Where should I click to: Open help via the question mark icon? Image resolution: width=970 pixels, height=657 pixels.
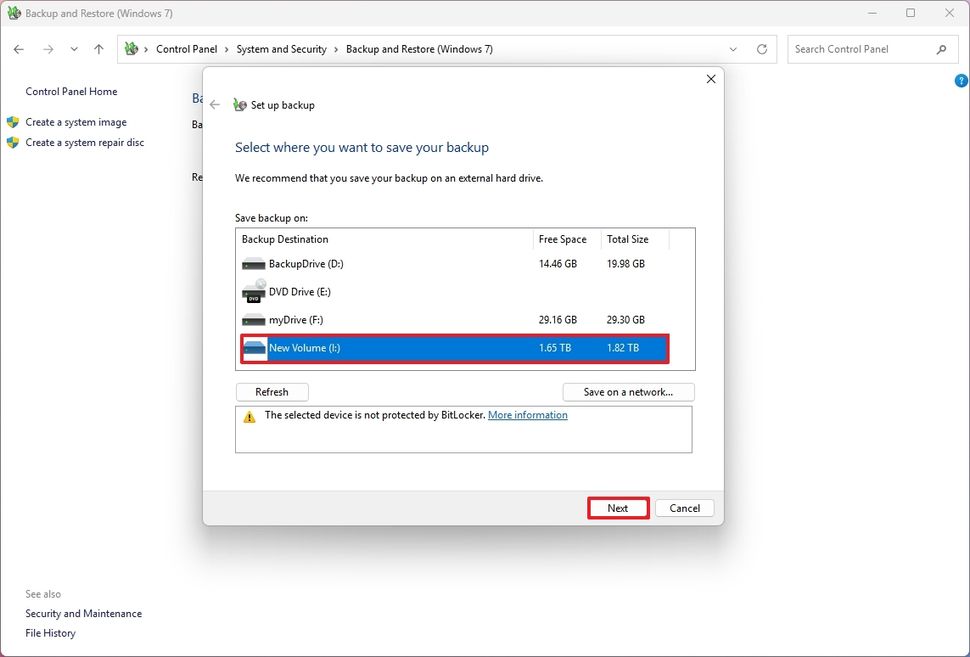960,80
